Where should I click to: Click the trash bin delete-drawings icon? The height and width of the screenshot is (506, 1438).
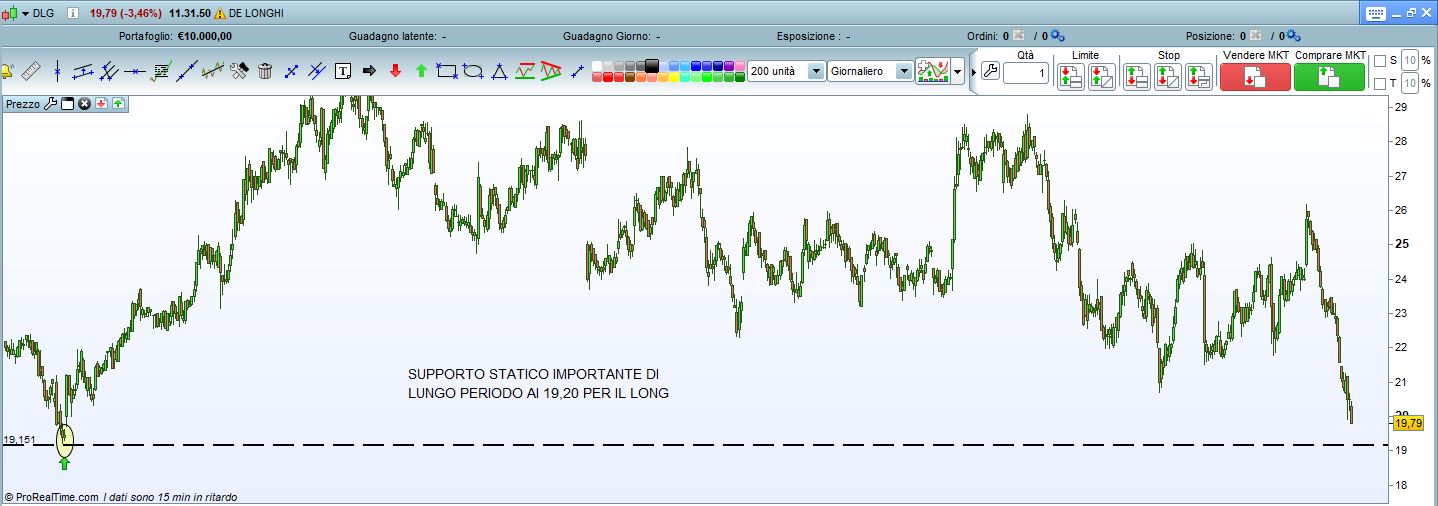click(x=265, y=71)
